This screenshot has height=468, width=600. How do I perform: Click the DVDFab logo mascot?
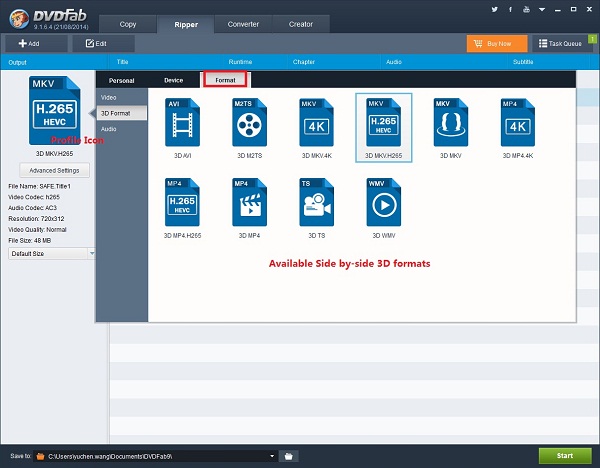click(19, 18)
